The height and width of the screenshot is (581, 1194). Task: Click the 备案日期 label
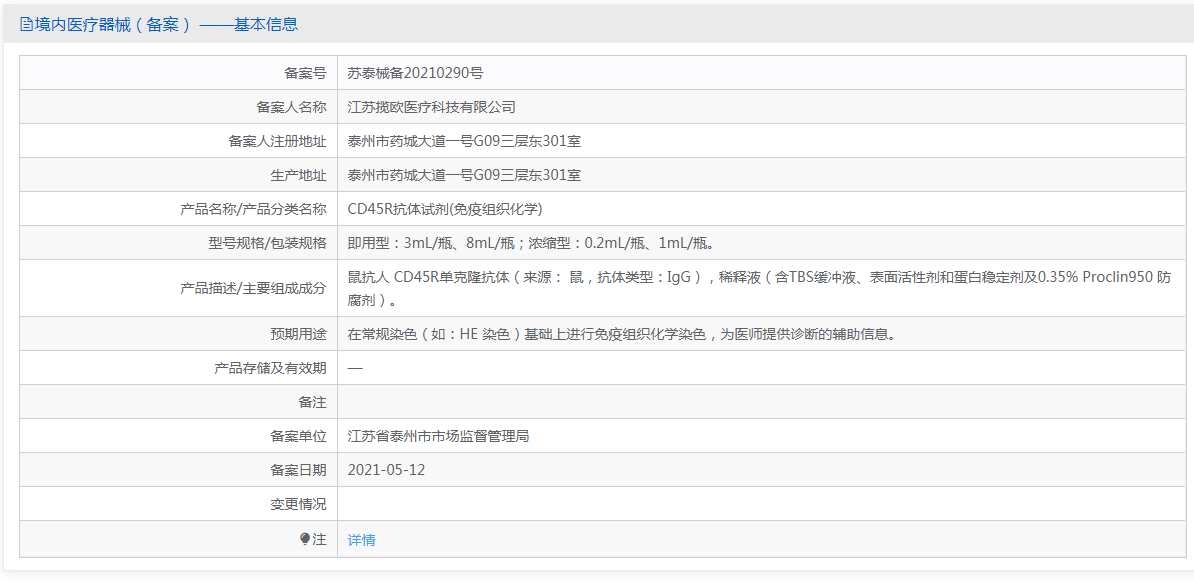tap(298, 470)
